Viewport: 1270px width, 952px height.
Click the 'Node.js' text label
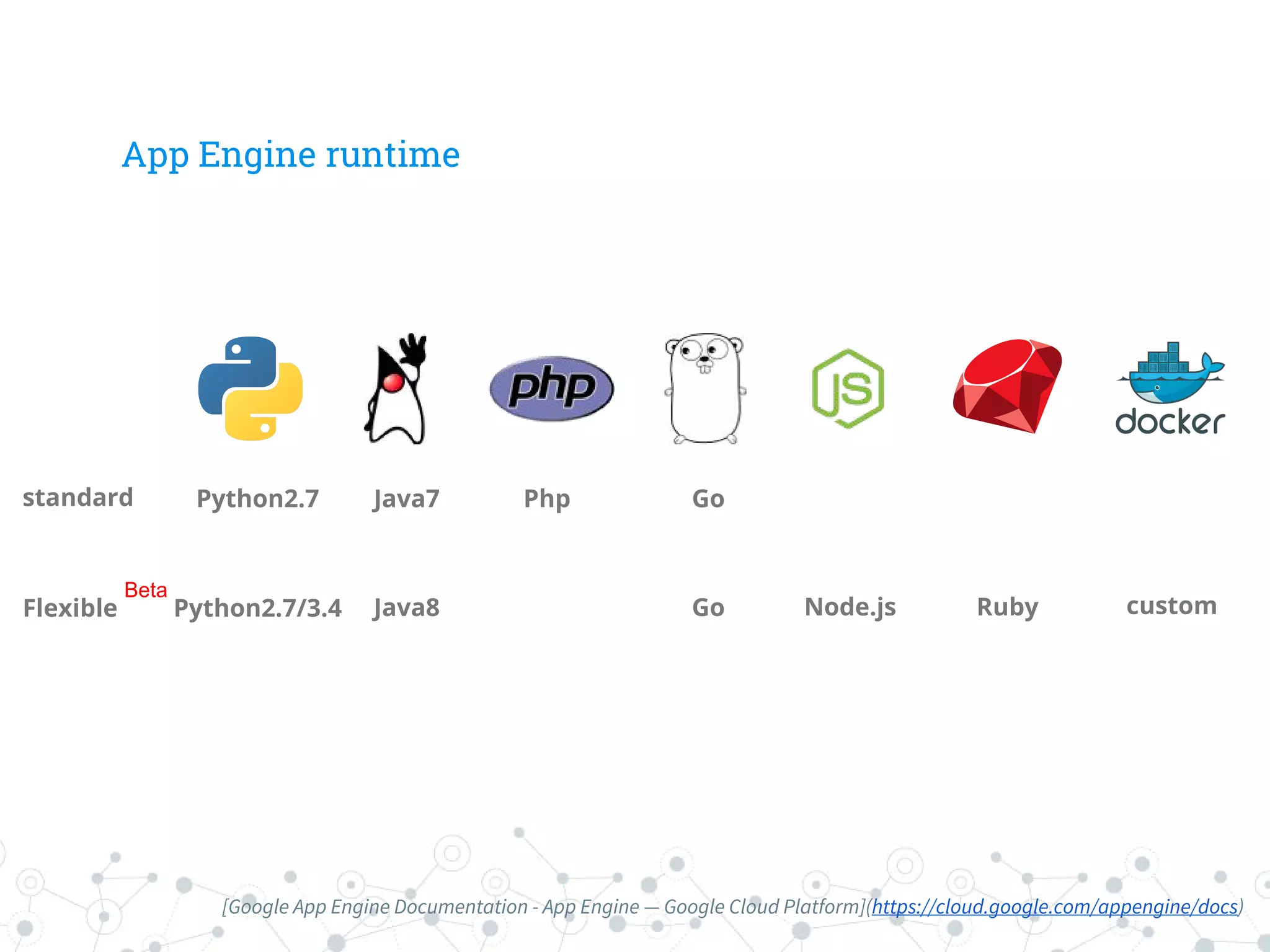[x=850, y=607]
